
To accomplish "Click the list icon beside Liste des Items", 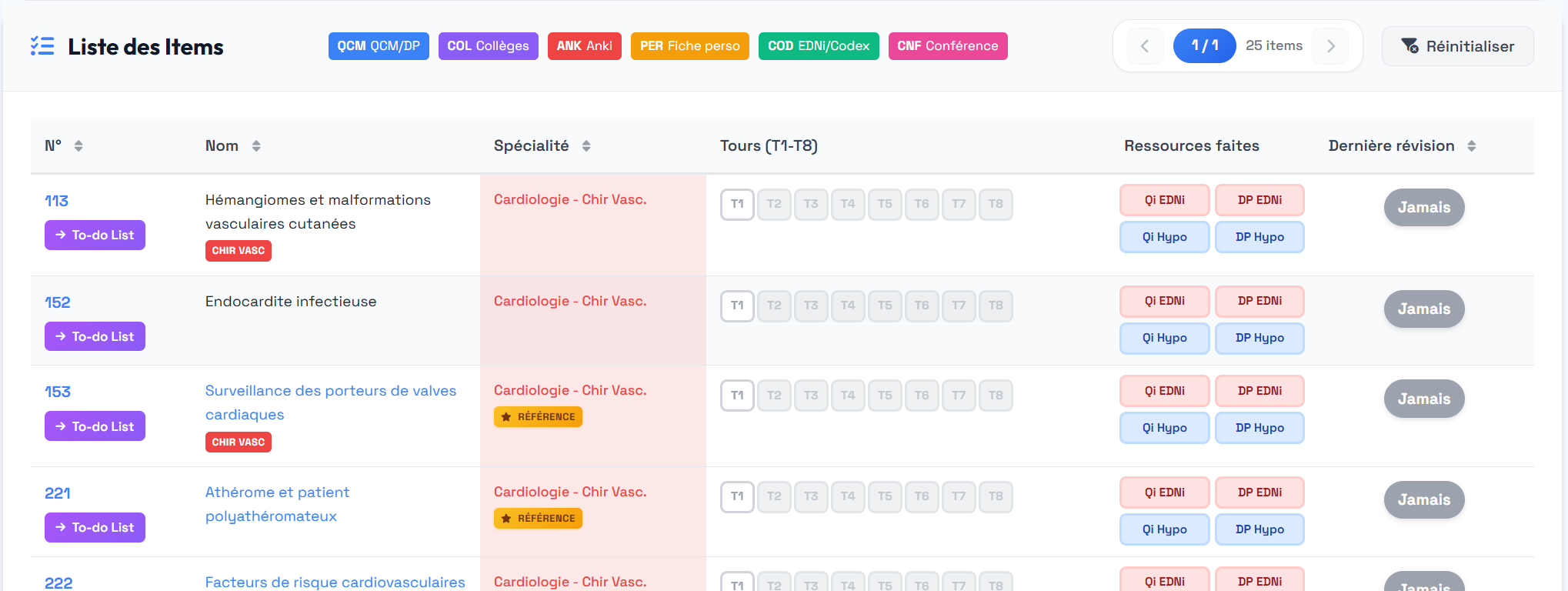I will 42,46.
